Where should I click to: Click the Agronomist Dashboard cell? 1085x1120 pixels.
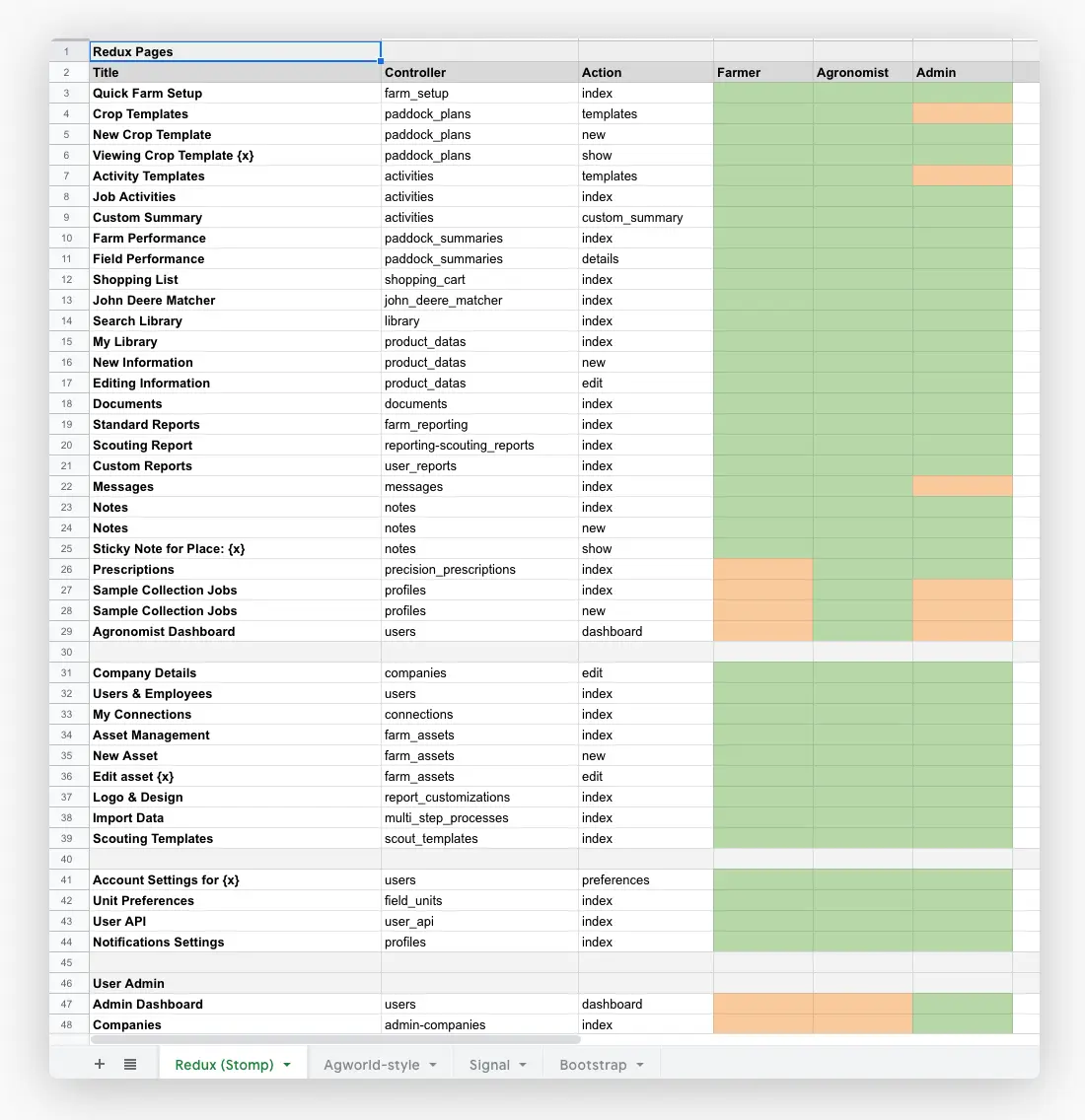[236, 631]
